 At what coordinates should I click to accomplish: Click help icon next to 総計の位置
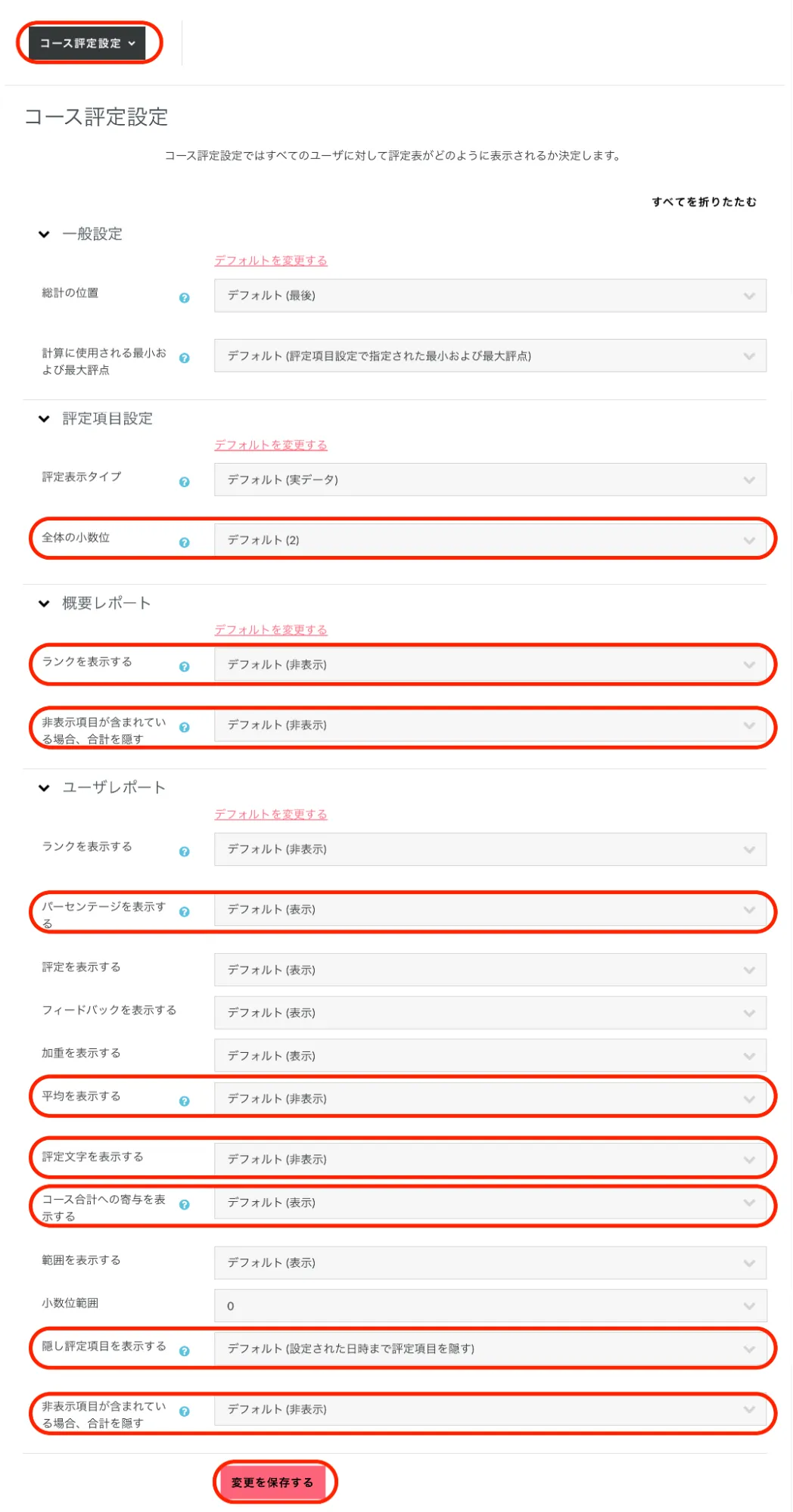click(x=184, y=298)
